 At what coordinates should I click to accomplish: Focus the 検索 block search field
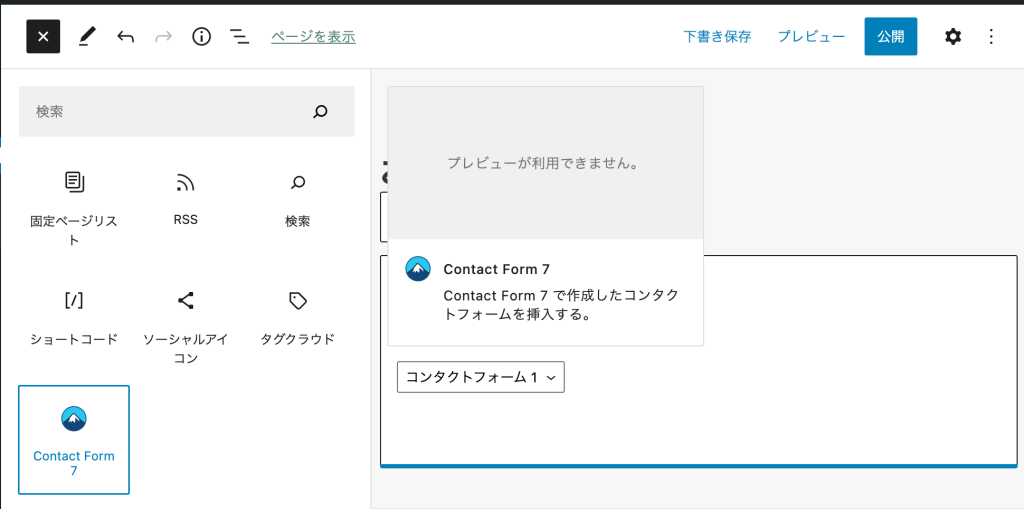pyautogui.click(x=187, y=112)
